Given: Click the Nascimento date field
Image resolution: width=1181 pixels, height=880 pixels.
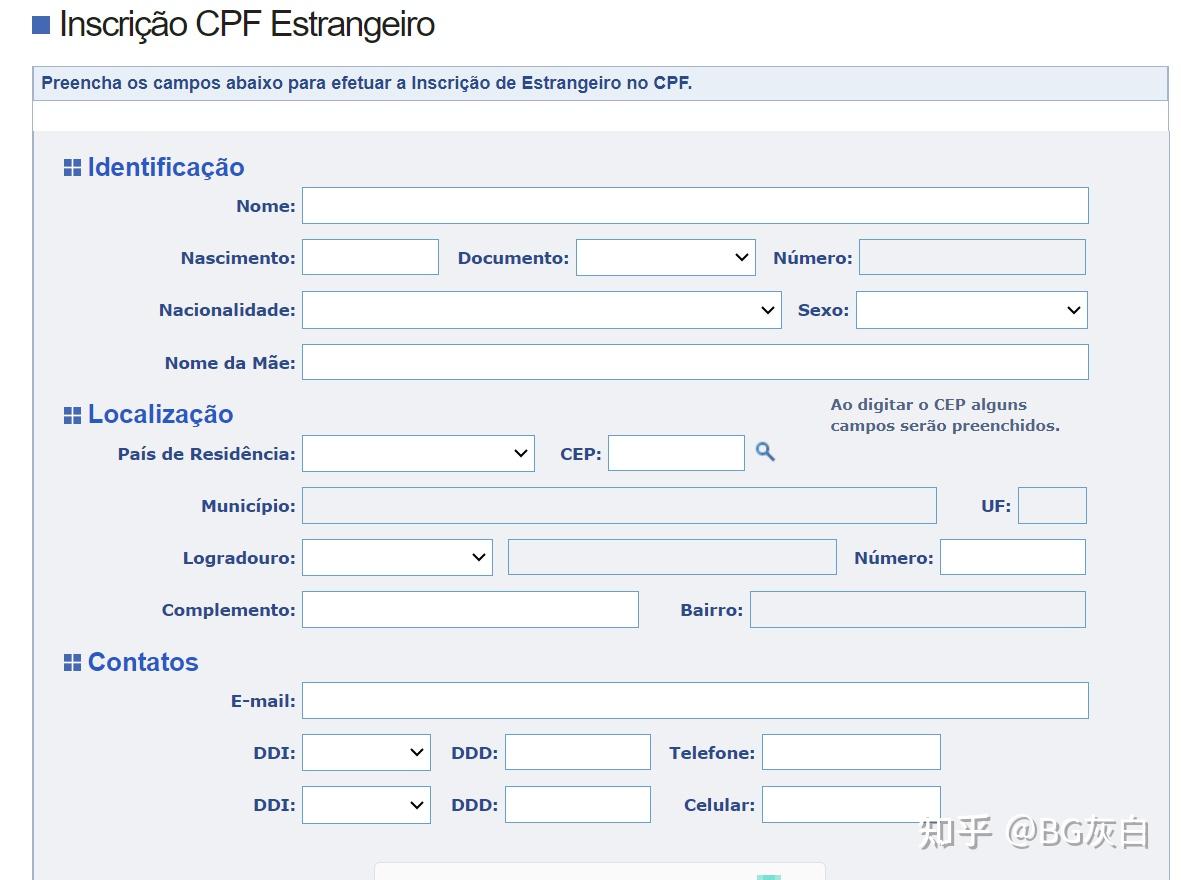Looking at the screenshot, I should [370, 257].
